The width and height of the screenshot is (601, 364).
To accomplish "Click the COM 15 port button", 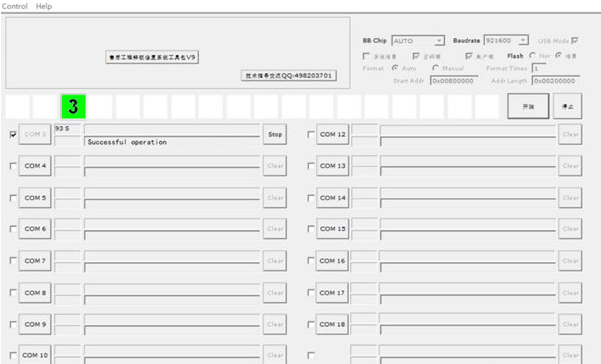I will (333, 229).
